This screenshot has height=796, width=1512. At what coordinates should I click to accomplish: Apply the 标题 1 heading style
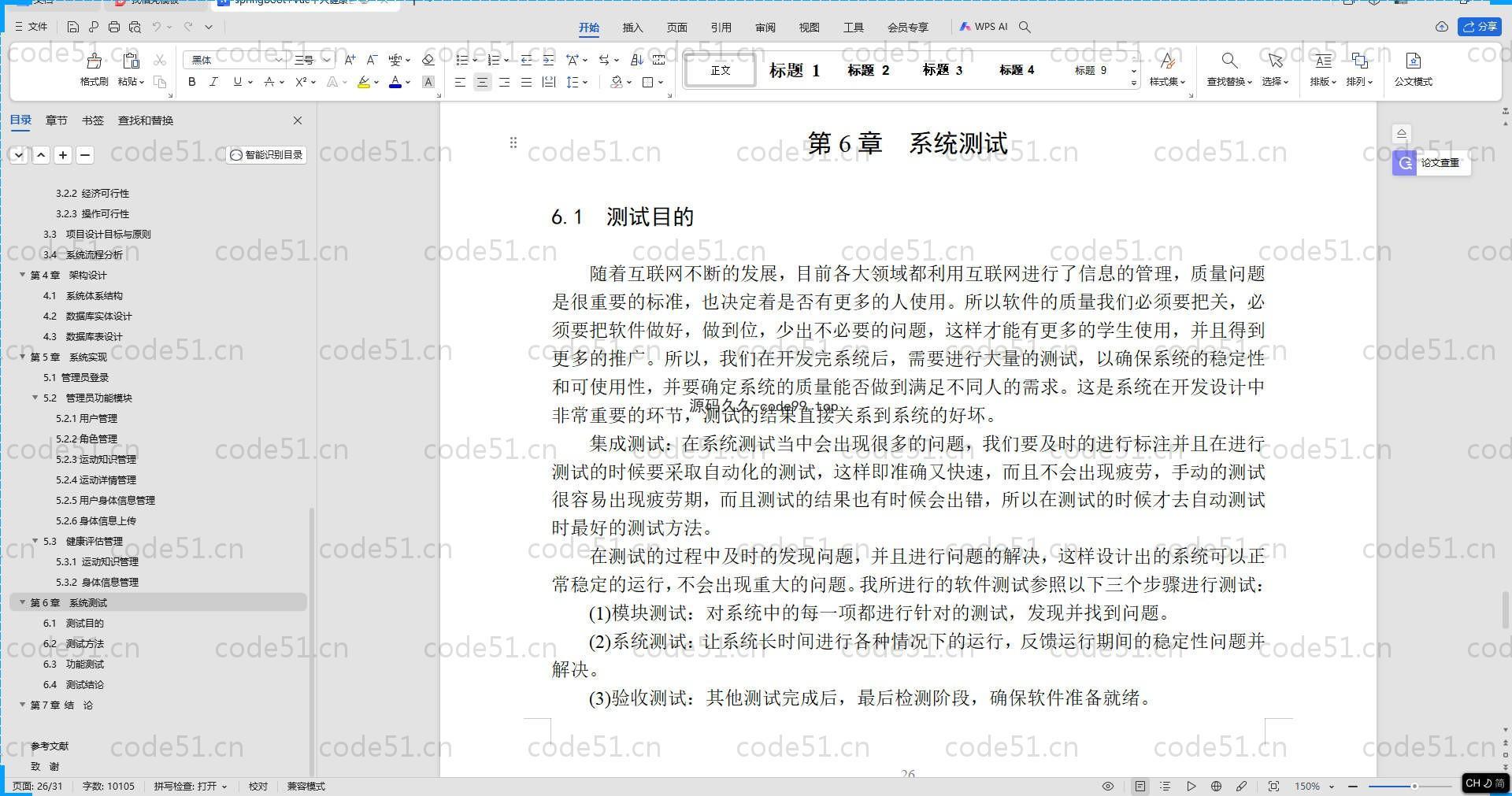pos(795,70)
